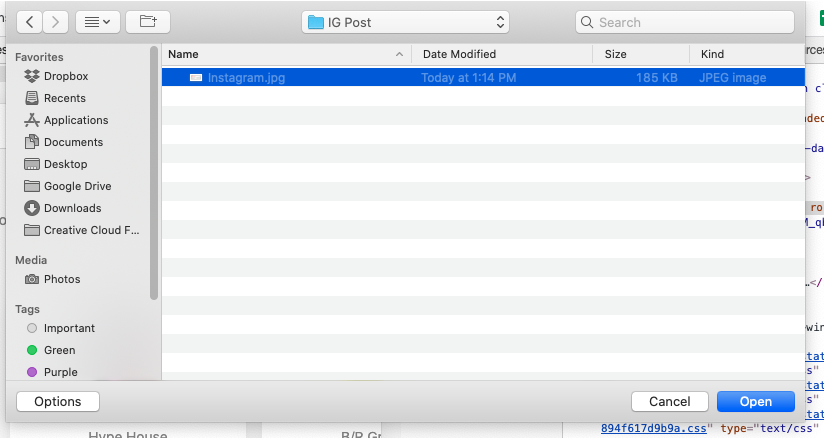Go to Applications folder in sidebar
Screen dimensions: 824x438
point(75,120)
